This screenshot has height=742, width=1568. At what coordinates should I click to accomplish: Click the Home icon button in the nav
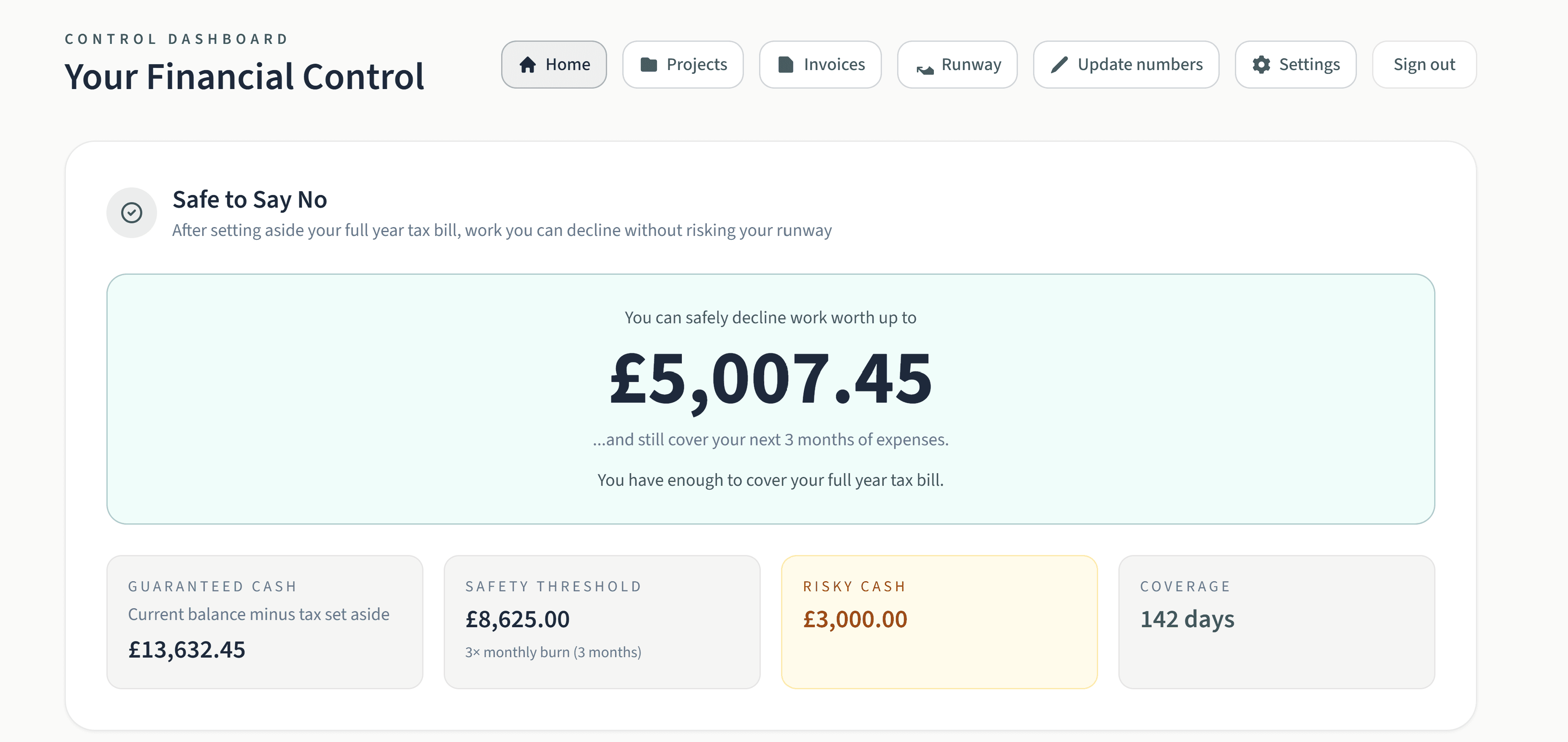553,65
